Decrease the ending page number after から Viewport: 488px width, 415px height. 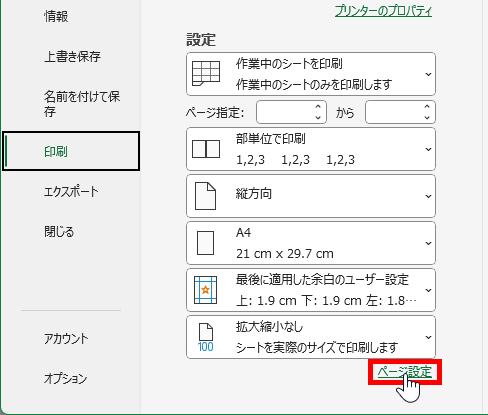point(427,117)
